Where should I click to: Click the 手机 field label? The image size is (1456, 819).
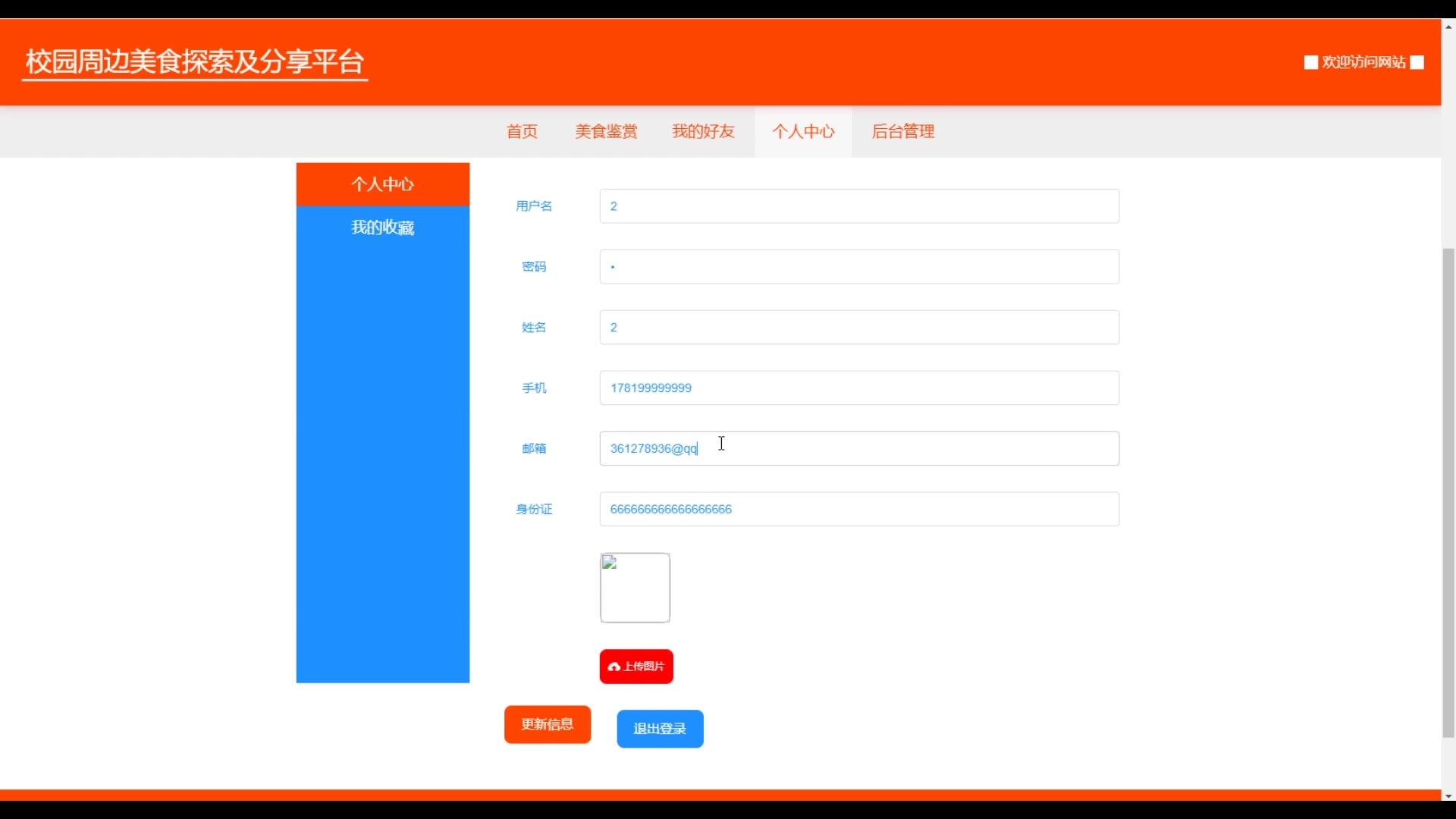point(534,388)
